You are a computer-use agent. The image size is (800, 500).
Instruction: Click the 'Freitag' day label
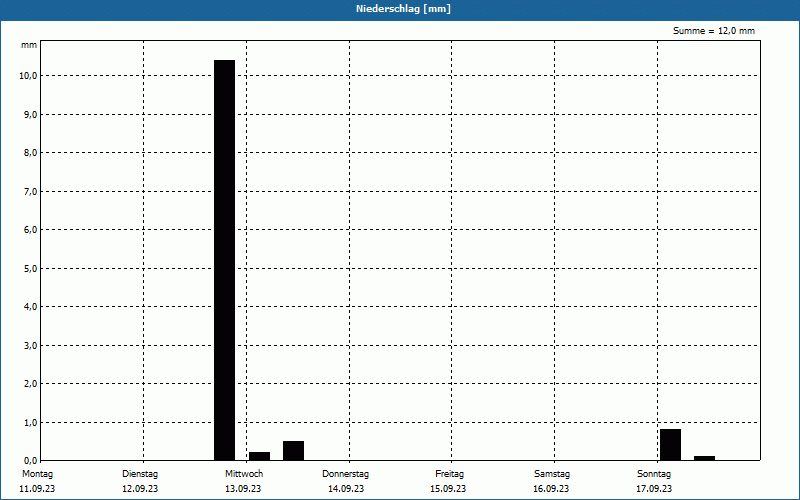pos(449,474)
